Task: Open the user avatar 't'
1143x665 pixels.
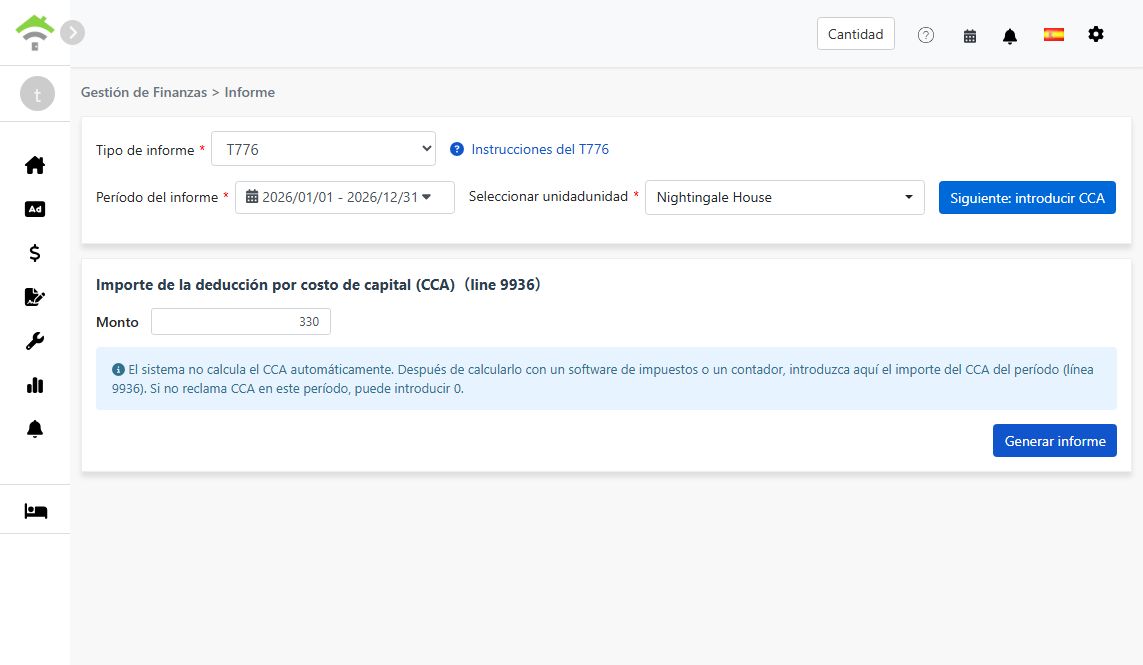Action: (37, 94)
